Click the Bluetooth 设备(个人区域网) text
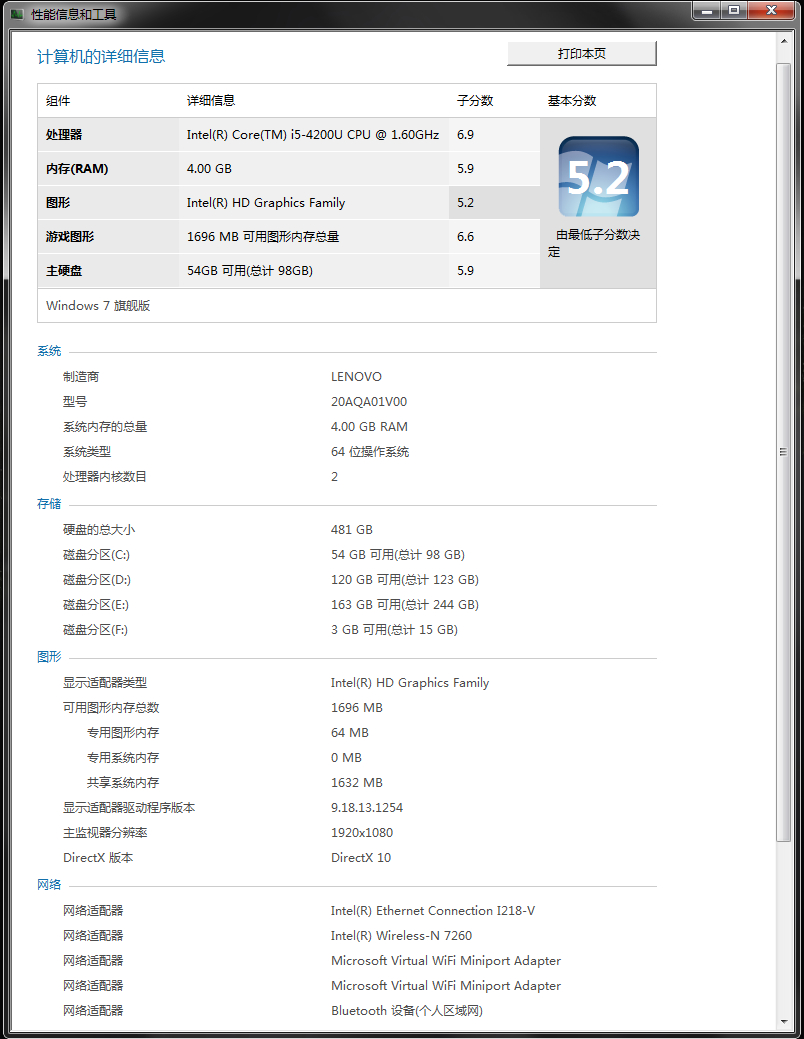This screenshot has height=1039, width=804. pyautogui.click(x=407, y=1011)
